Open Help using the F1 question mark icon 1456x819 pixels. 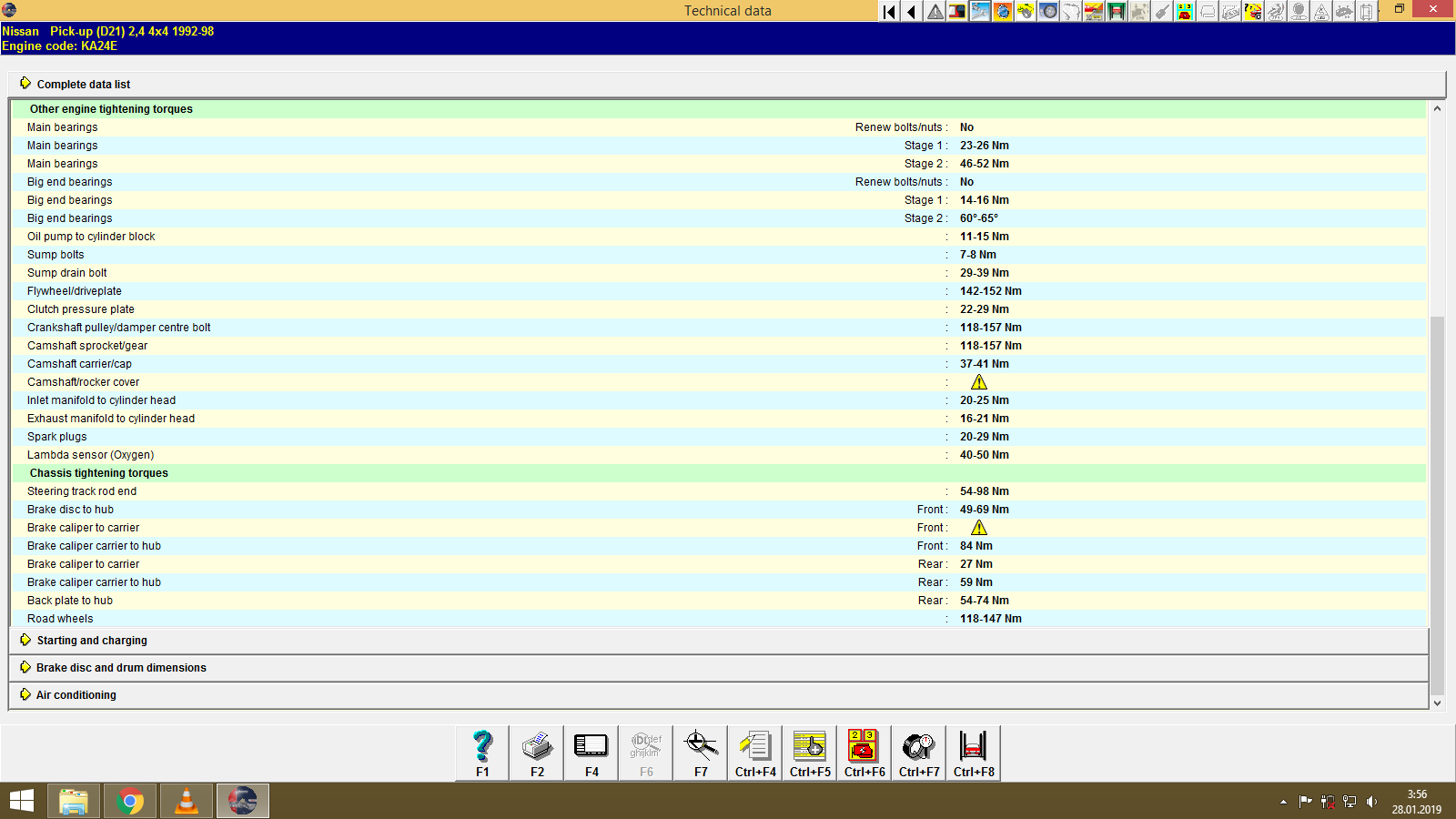pos(481,751)
